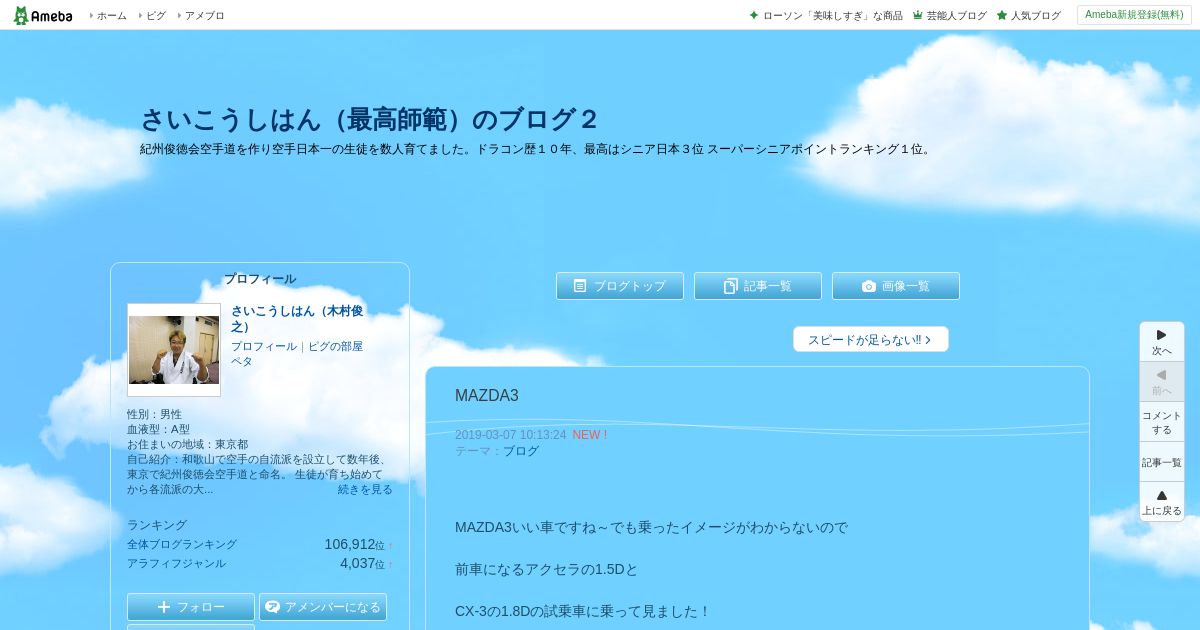Click the plus icon on フォロー

pos(164,607)
